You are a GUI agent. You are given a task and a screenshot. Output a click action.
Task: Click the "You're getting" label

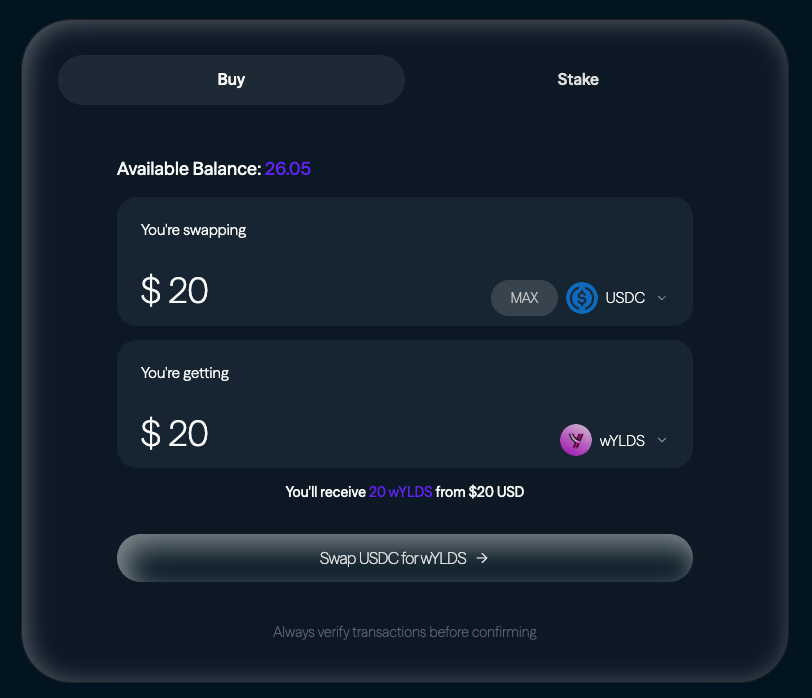pos(185,373)
